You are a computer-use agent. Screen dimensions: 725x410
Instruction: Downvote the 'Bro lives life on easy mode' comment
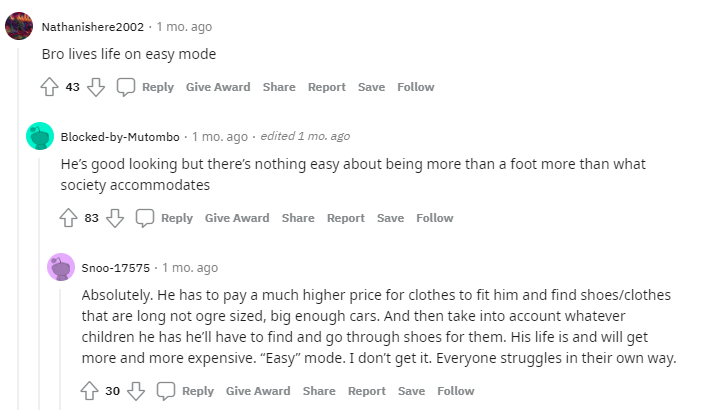[96, 87]
